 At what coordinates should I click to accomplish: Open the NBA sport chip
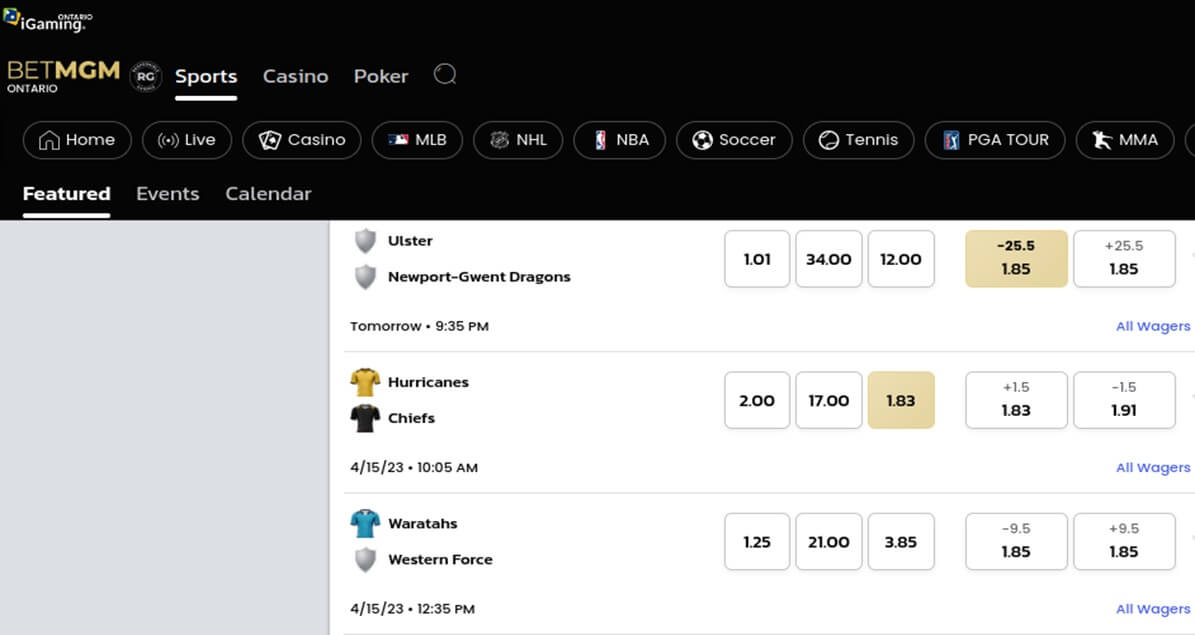click(620, 140)
